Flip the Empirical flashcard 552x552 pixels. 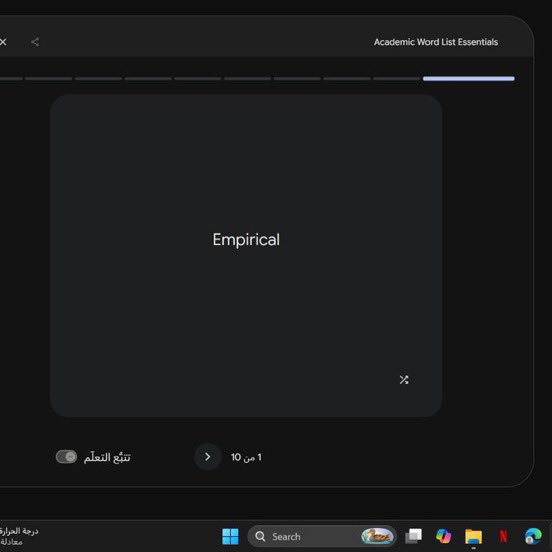click(x=246, y=256)
